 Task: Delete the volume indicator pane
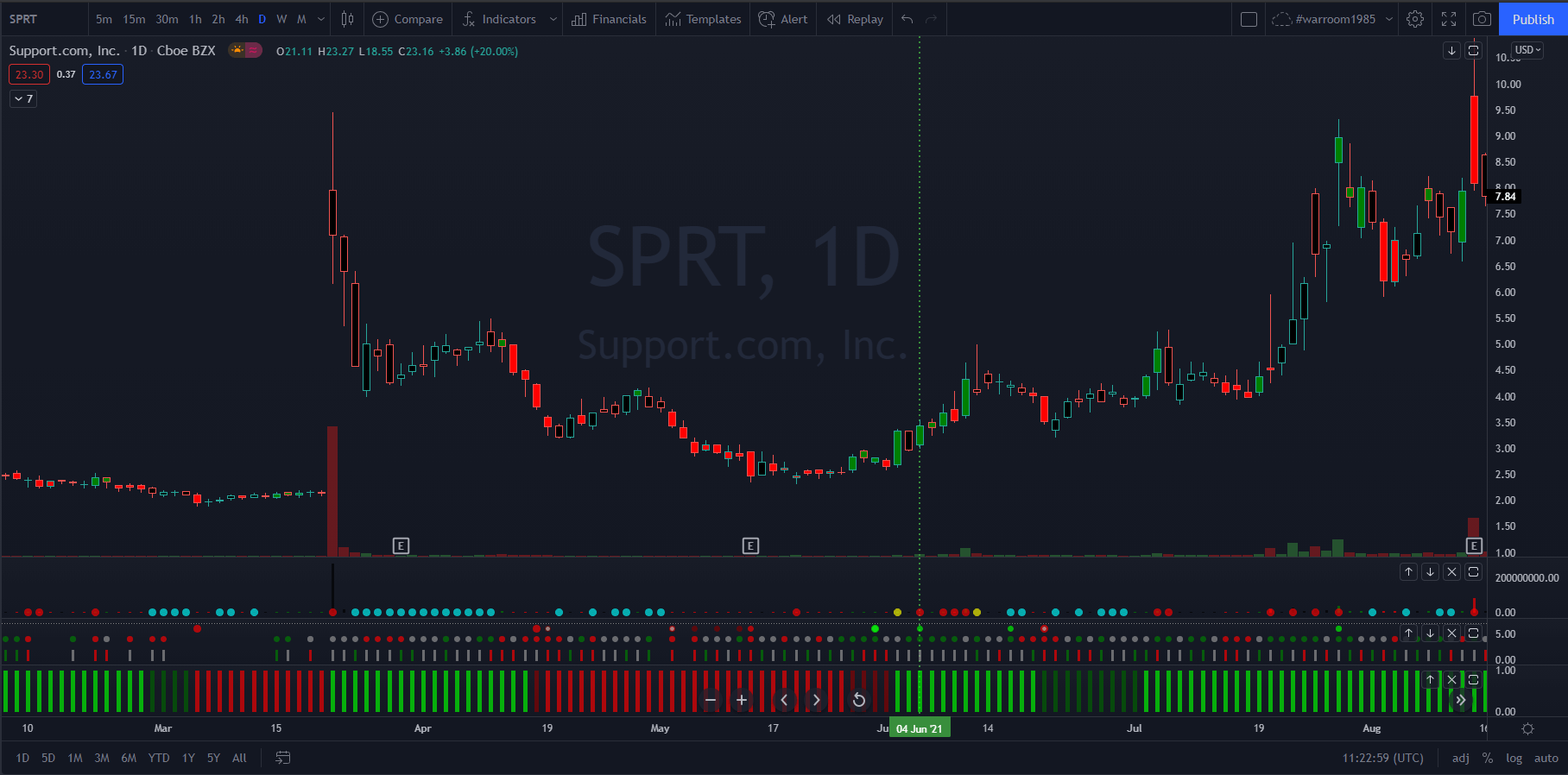tap(1452, 572)
